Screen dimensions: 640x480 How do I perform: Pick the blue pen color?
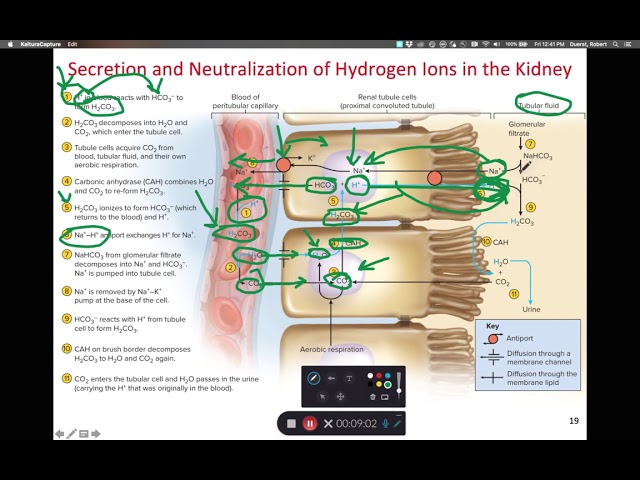tap(387, 376)
